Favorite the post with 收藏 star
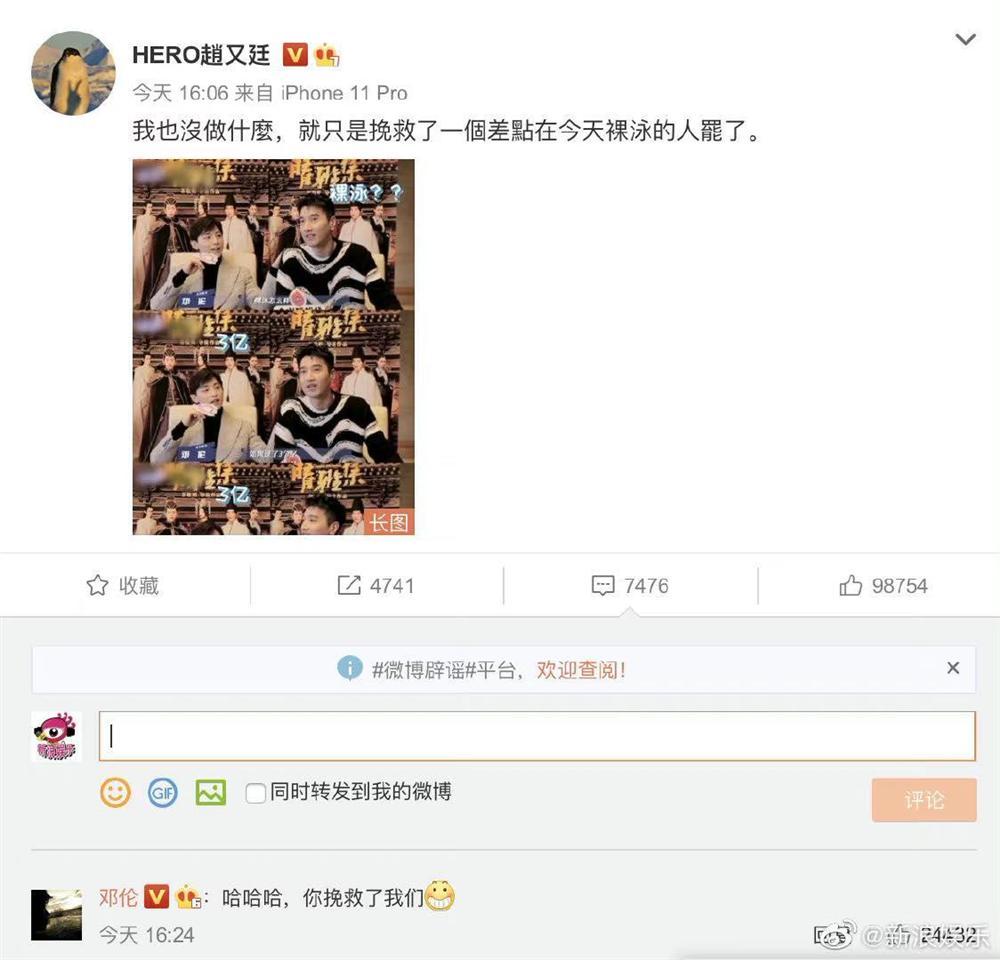 [122, 585]
